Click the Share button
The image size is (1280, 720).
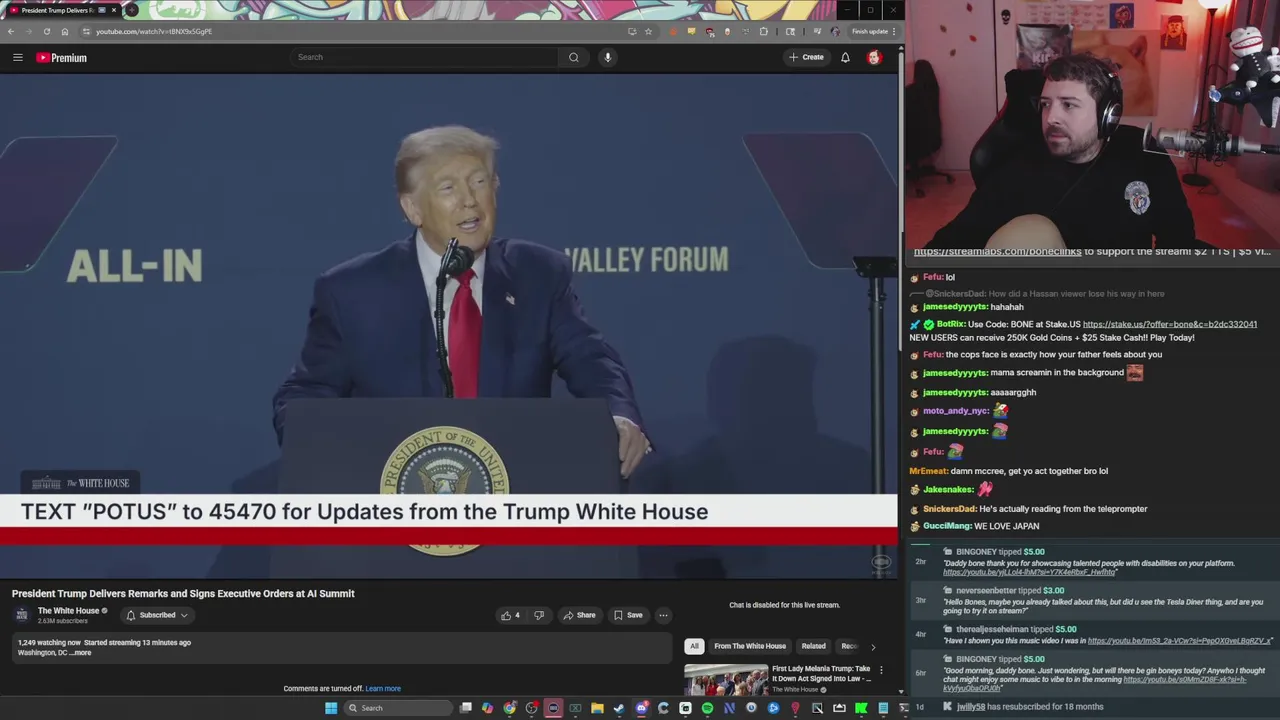pos(579,615)
